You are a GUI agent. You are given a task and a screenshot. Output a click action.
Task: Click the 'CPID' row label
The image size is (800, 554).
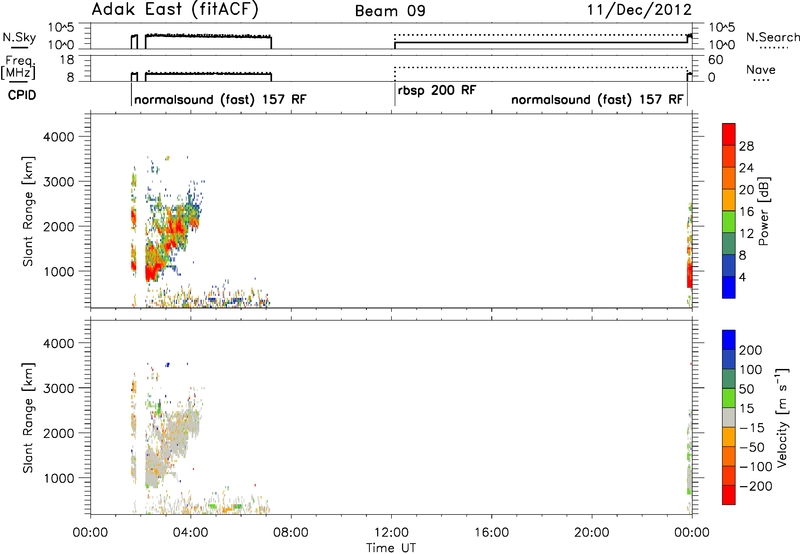point(22,95)
